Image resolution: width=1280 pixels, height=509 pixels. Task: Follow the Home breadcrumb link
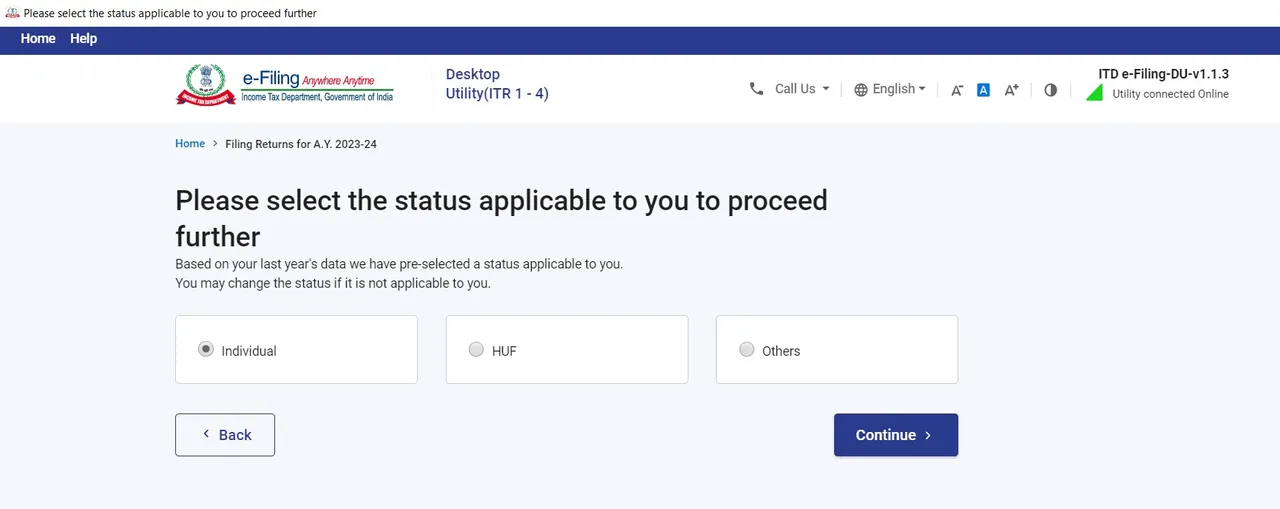tap(190, 144)
